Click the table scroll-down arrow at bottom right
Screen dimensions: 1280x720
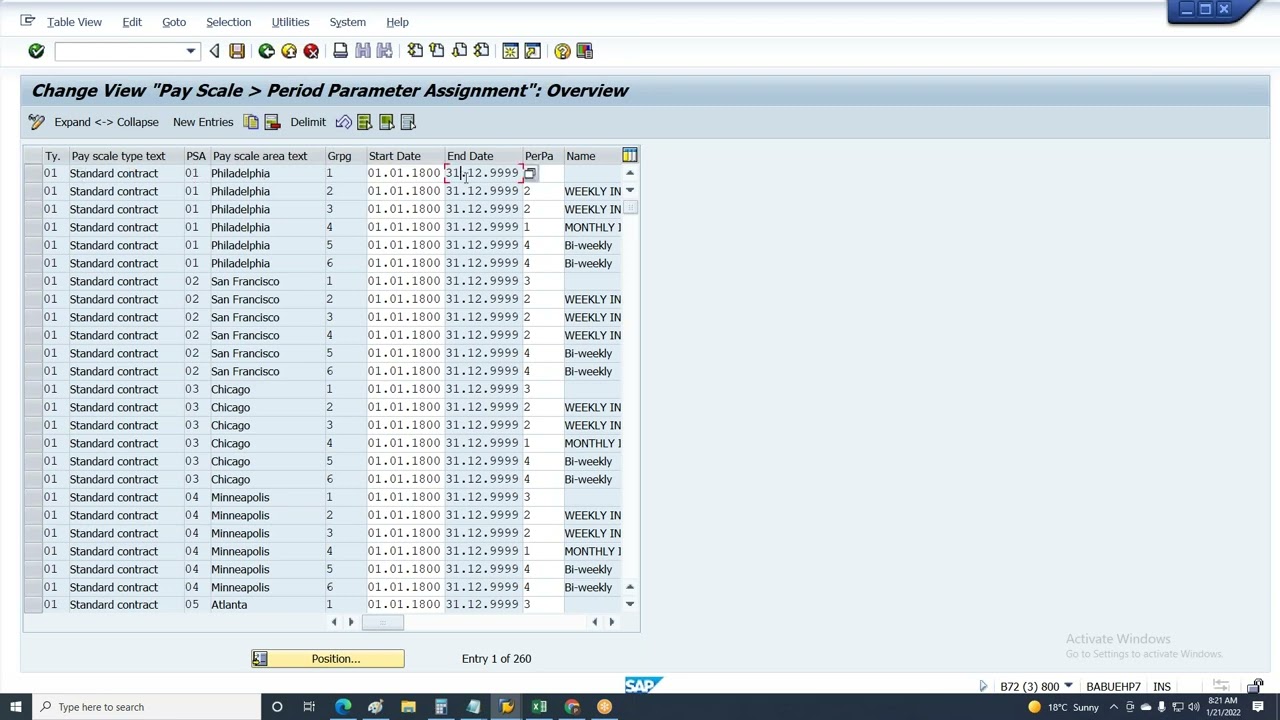click(630, 604)
